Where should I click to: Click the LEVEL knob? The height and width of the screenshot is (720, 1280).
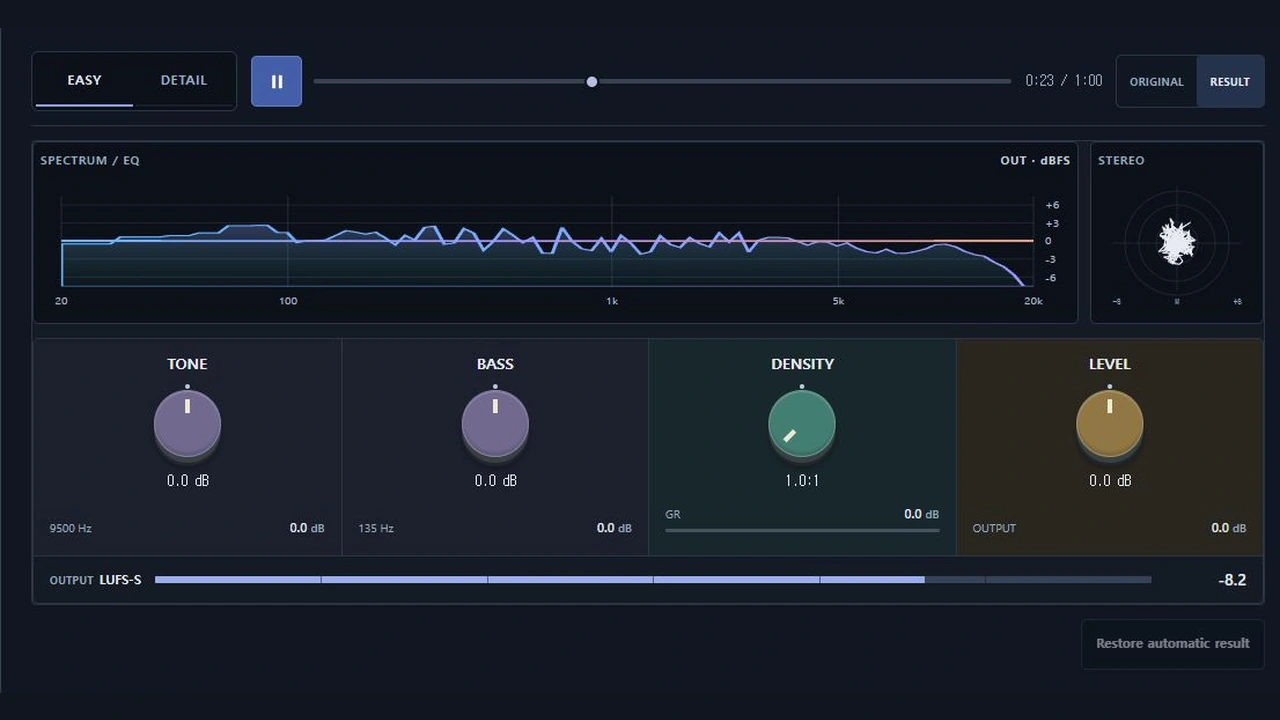click(x=1109, y=424)
